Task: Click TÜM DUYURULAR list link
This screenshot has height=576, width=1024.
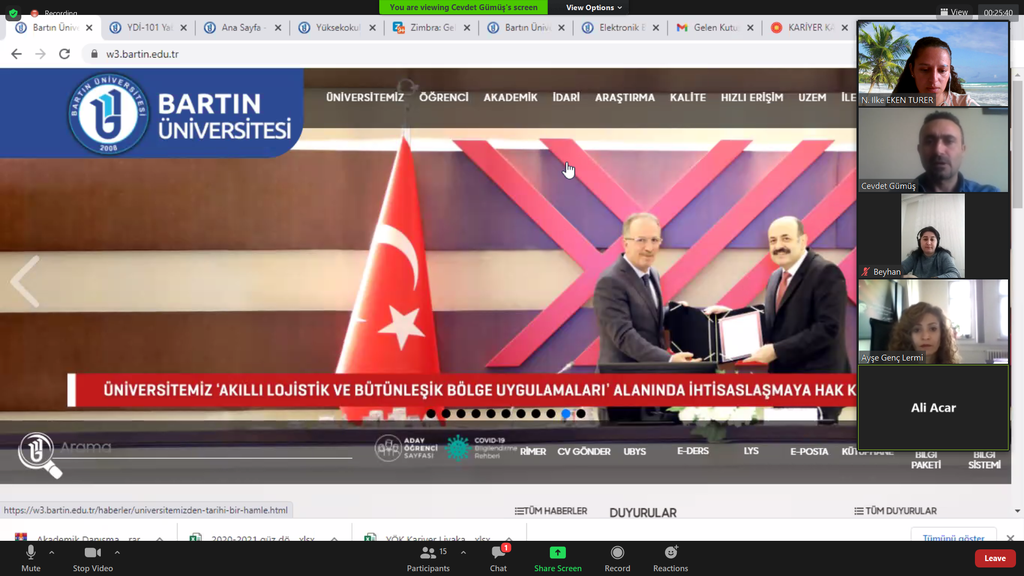Action: (895, 511)
